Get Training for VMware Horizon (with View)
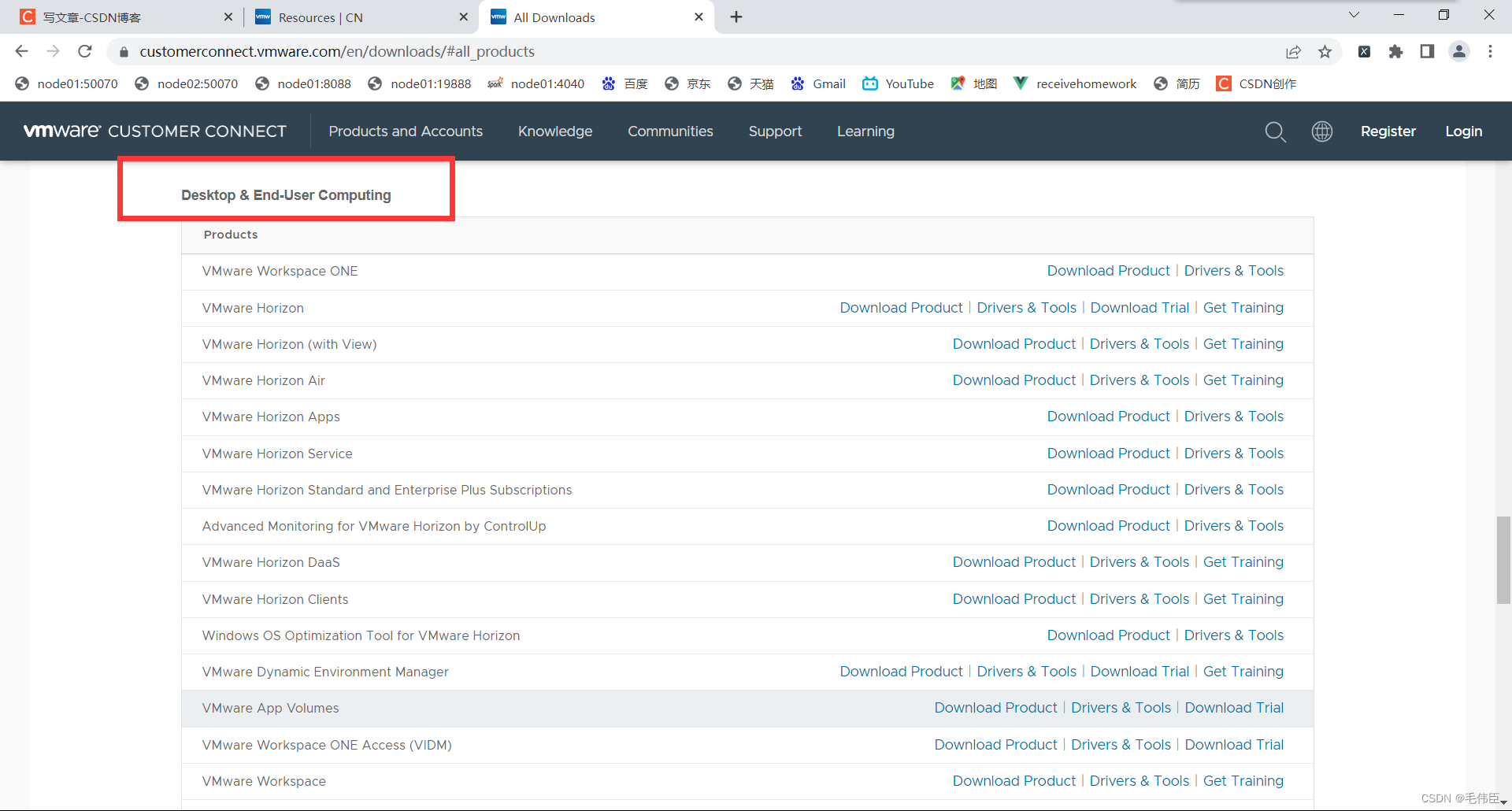 coord(1243,344)
